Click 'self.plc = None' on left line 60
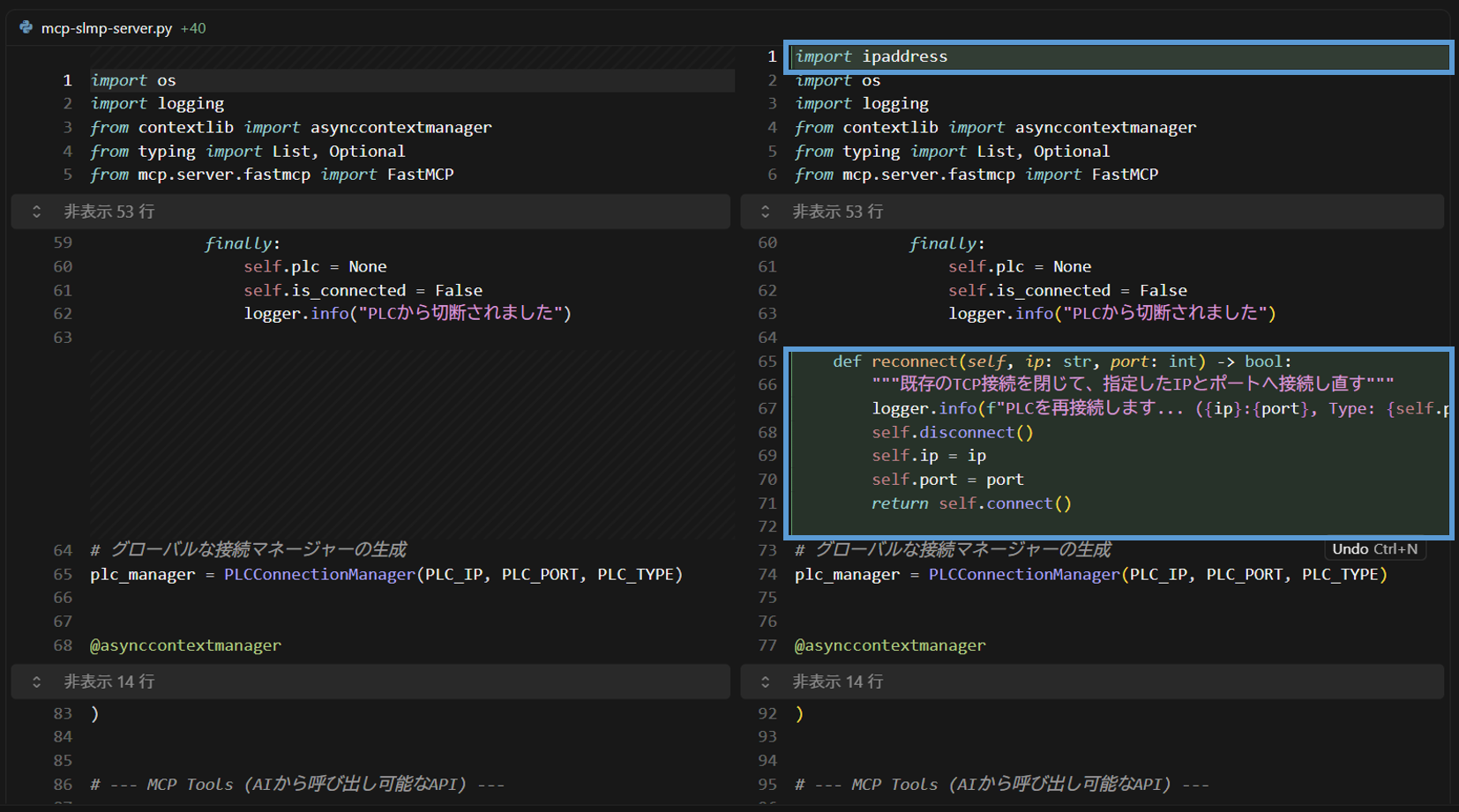 tap(315, 267)
